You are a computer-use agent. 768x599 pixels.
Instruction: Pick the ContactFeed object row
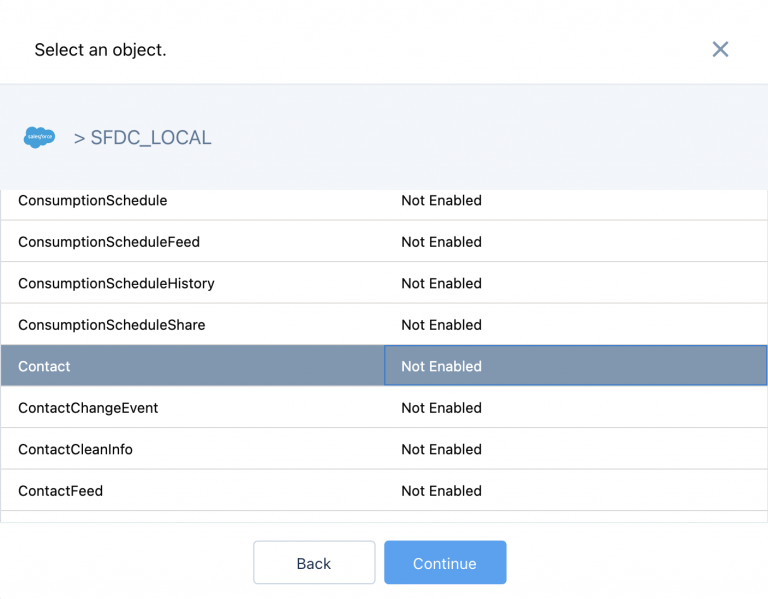61,491
